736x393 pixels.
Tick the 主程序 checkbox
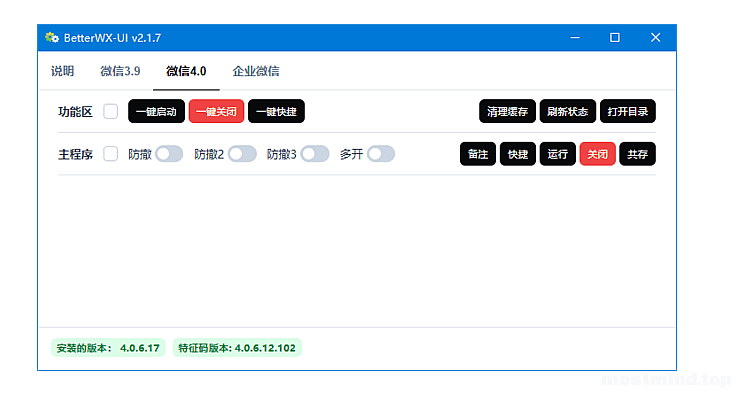tap(111, 154)
